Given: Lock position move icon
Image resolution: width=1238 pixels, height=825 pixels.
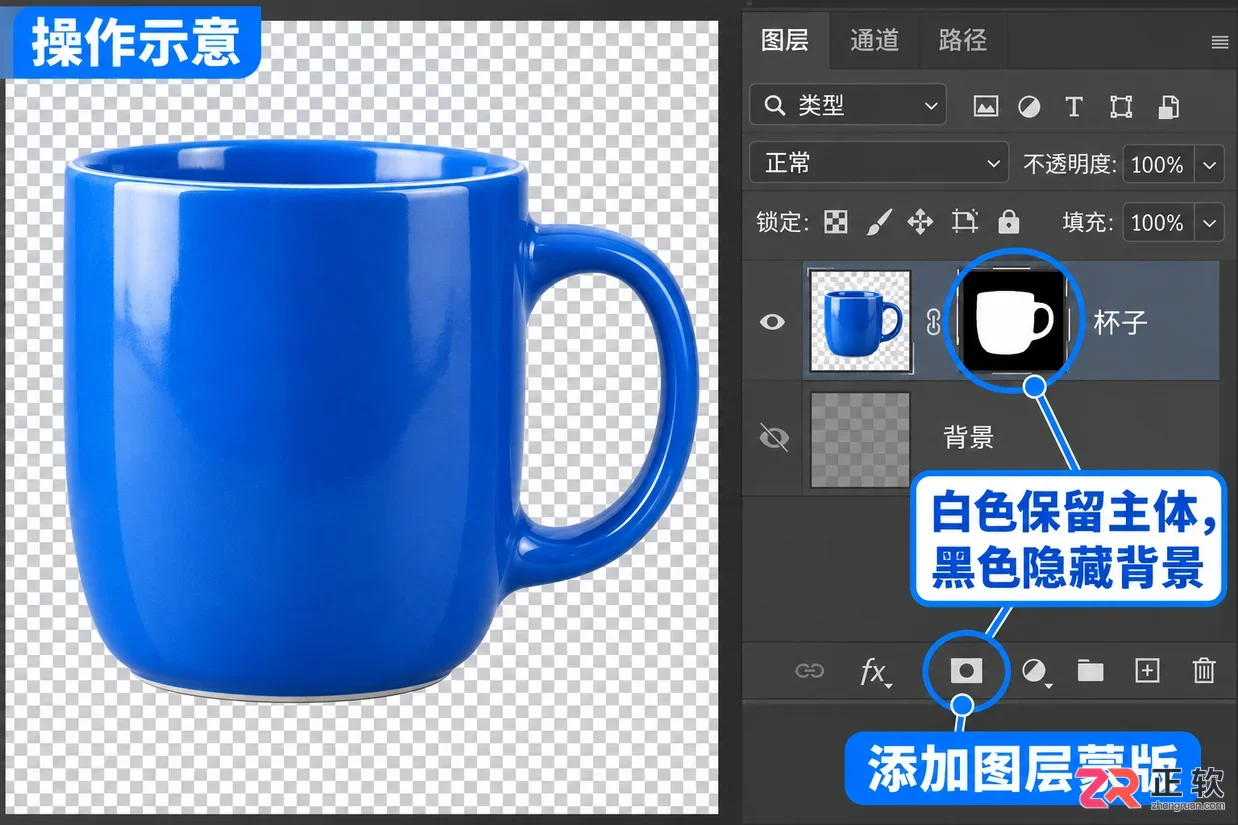Looking at the screenshot, I should pos(920,222).
